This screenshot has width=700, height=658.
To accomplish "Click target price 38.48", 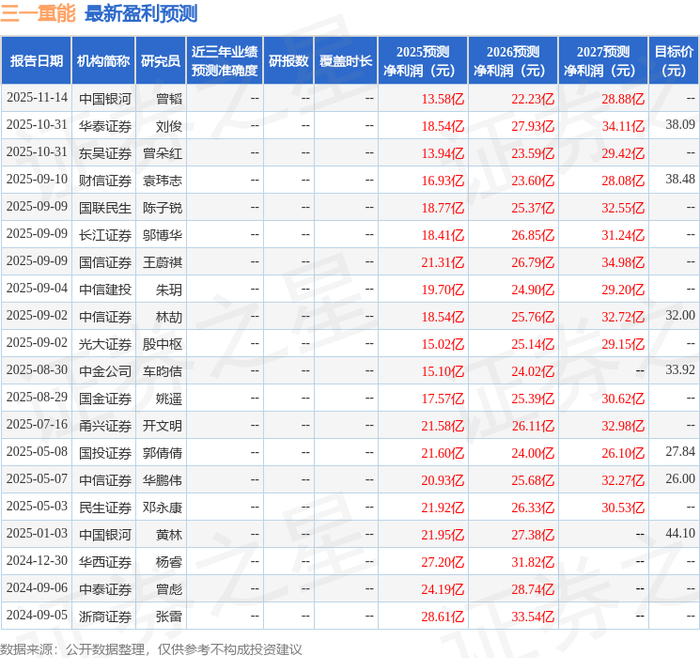I will [x=680, y=179].
